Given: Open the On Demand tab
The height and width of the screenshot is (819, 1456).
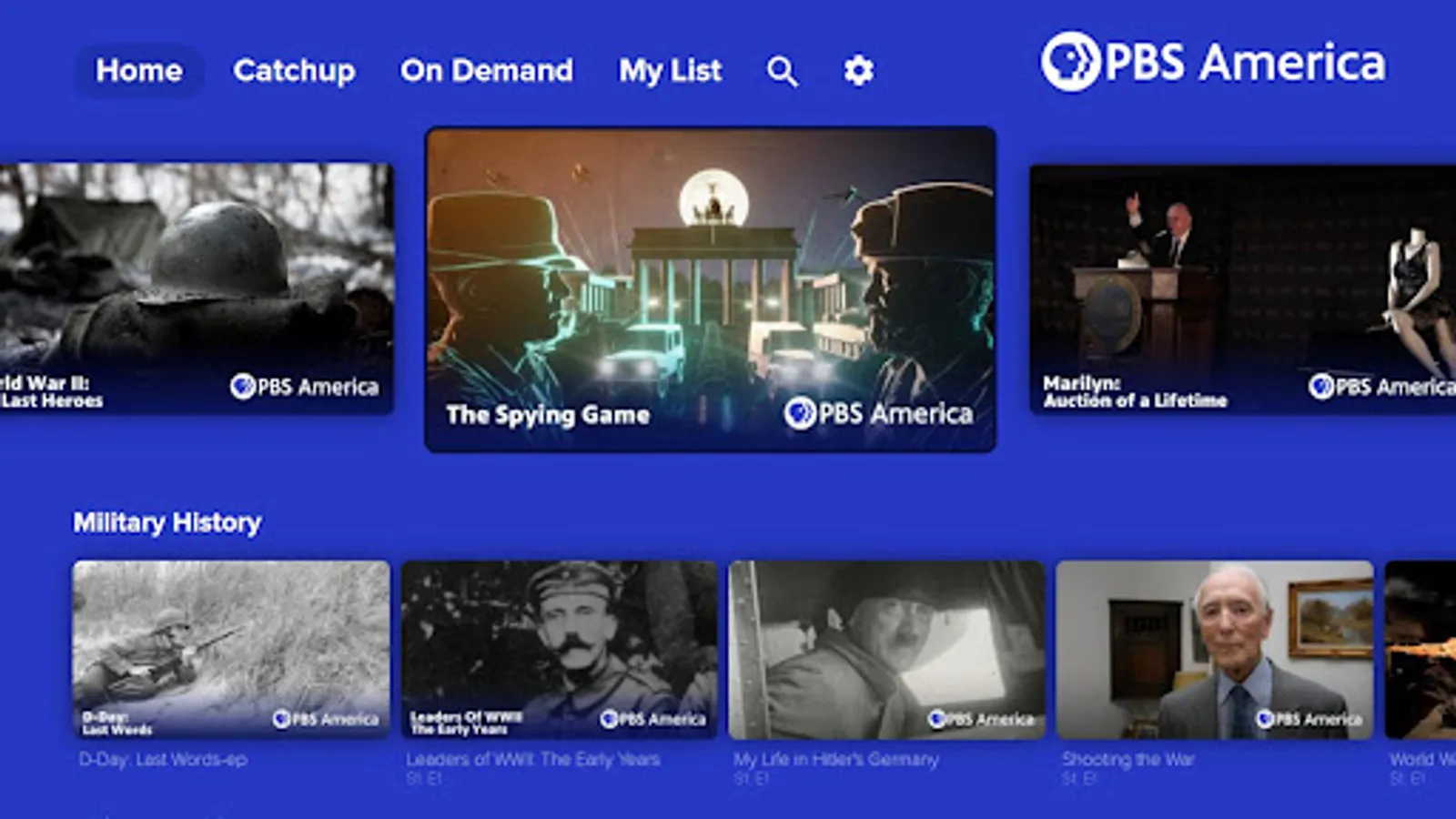Looking at the screenshot, I should 487,70.
